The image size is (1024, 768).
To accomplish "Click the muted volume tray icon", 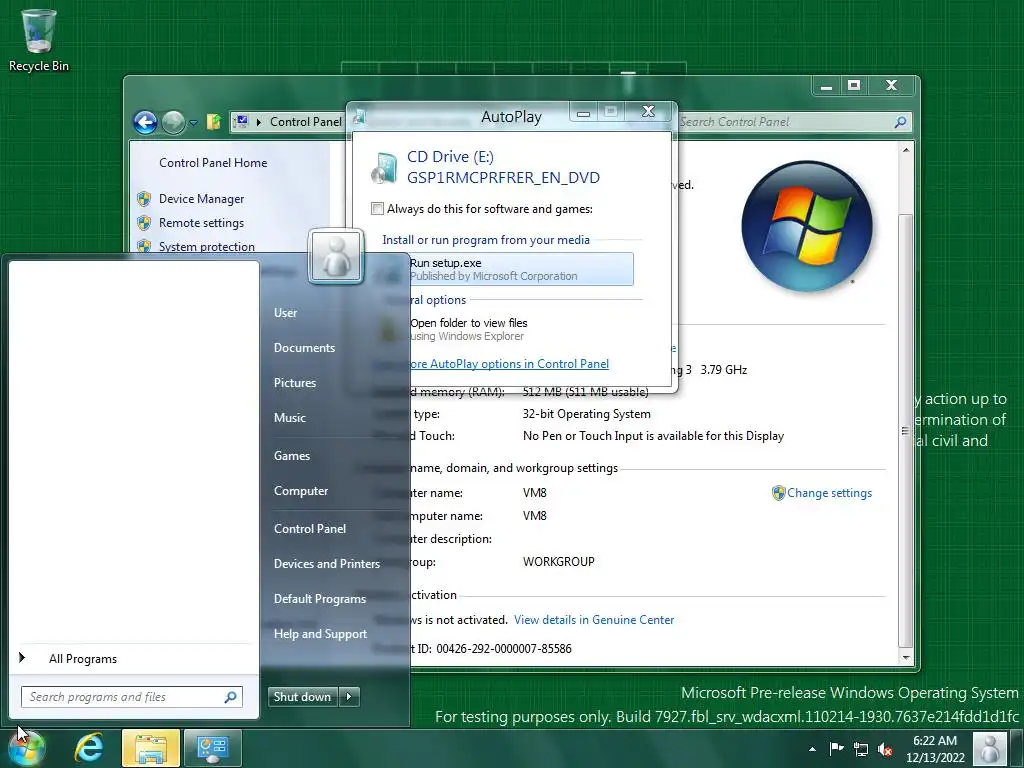I will coord(885,749).
